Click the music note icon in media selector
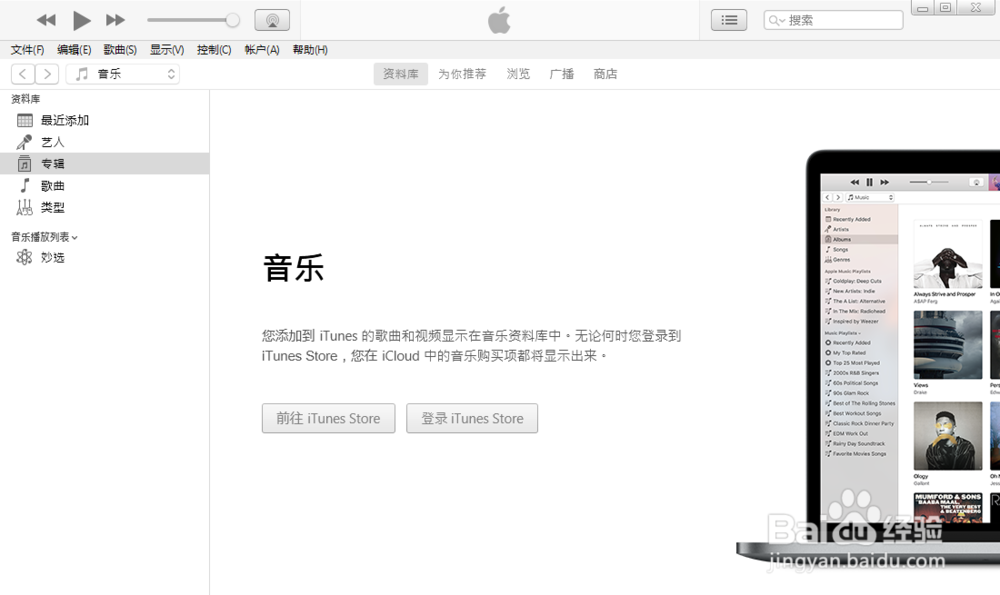1000x595 pixels. pyautogui.click(x=82, y=74)
